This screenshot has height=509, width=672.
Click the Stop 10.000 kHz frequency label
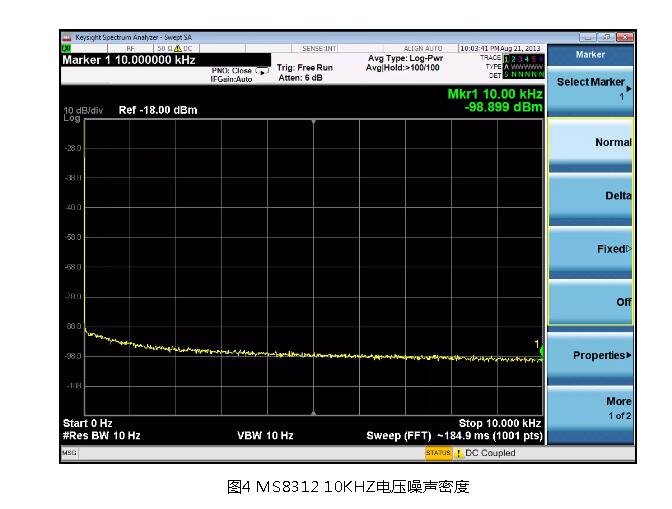click(x=499, y=423)
